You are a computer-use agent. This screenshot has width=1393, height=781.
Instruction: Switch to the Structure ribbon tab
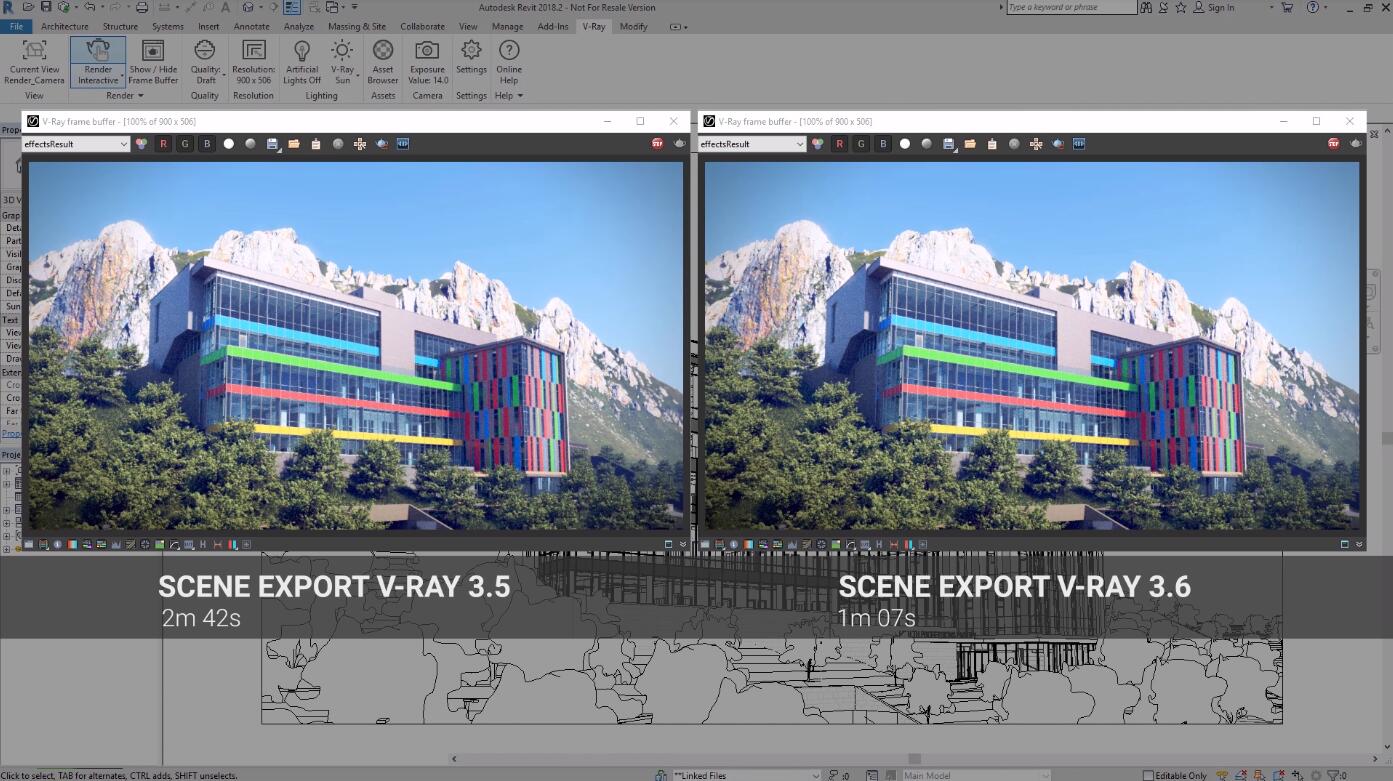coord(121,26)
